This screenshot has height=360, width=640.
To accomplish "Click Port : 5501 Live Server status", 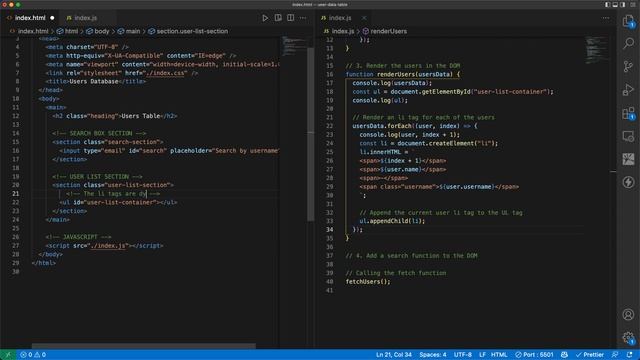I will 534,355.
